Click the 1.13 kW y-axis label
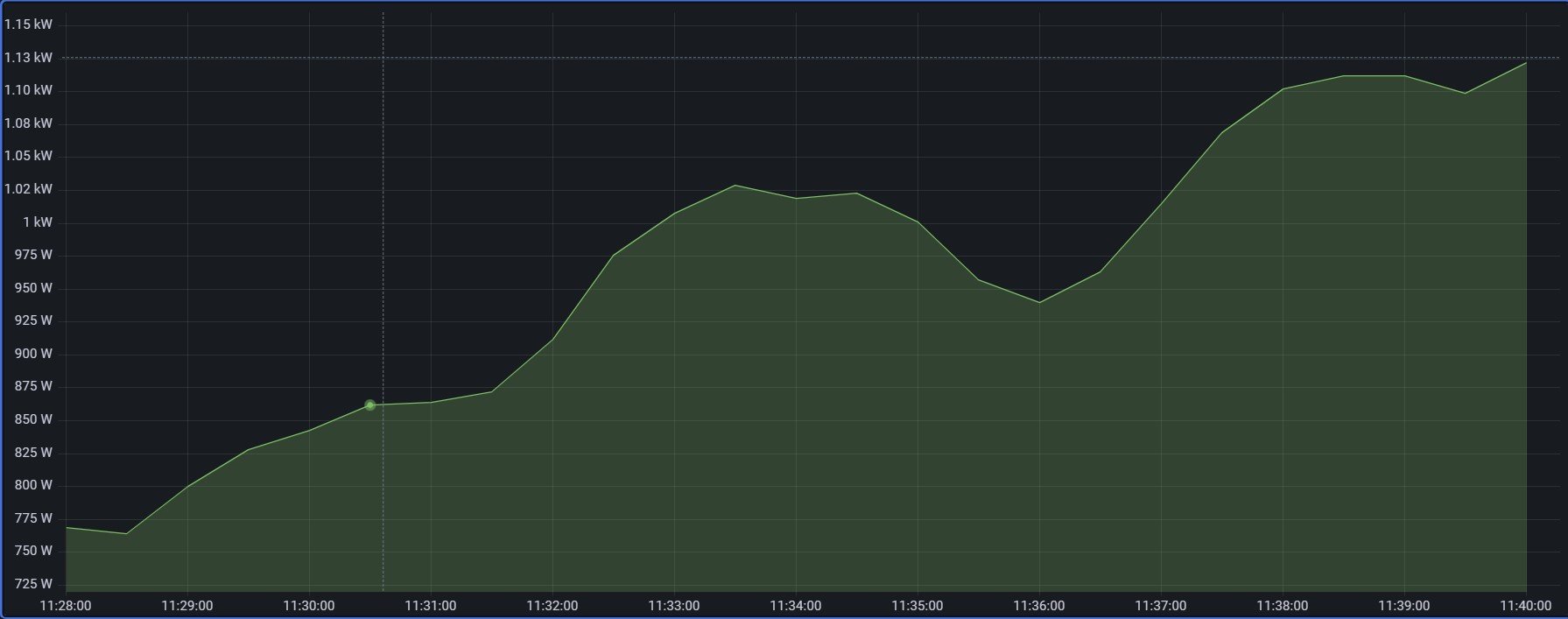Viewport: 1568px width, 619px height. pyautogui.click(x=28, y=58)
